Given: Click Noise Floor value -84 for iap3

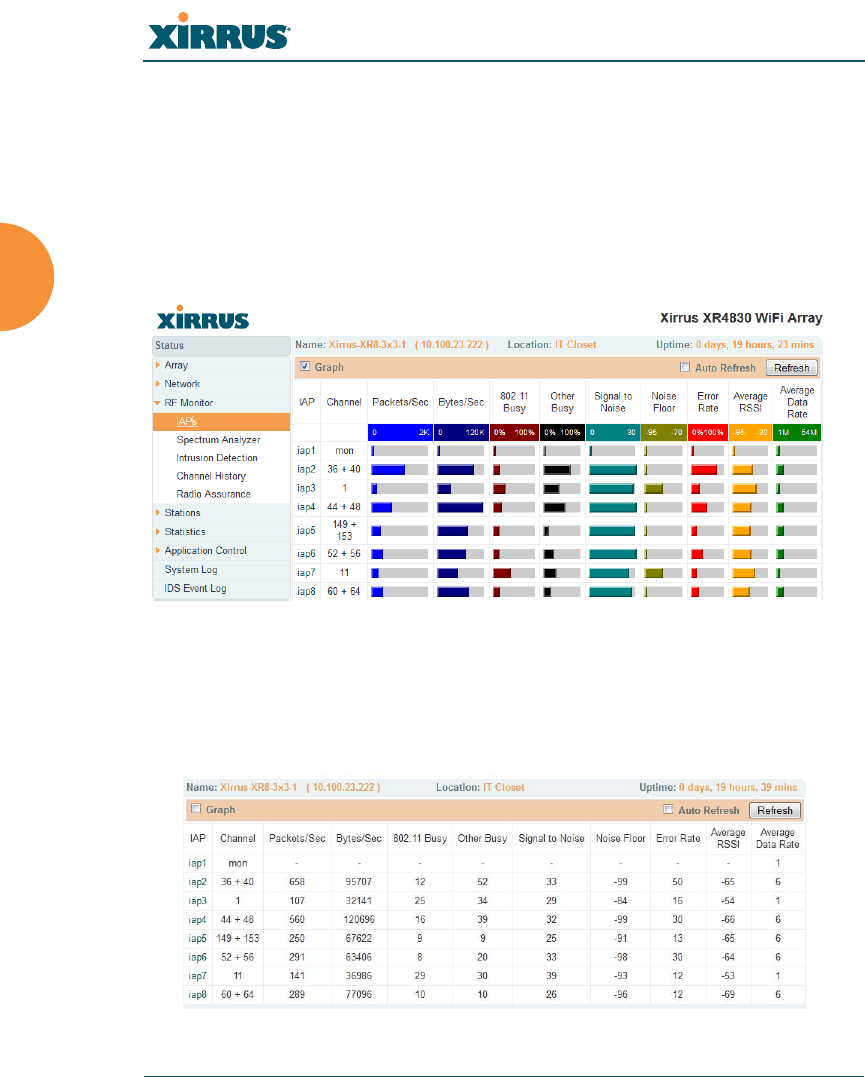Looking at the screenshot, I should click(620, 900).
